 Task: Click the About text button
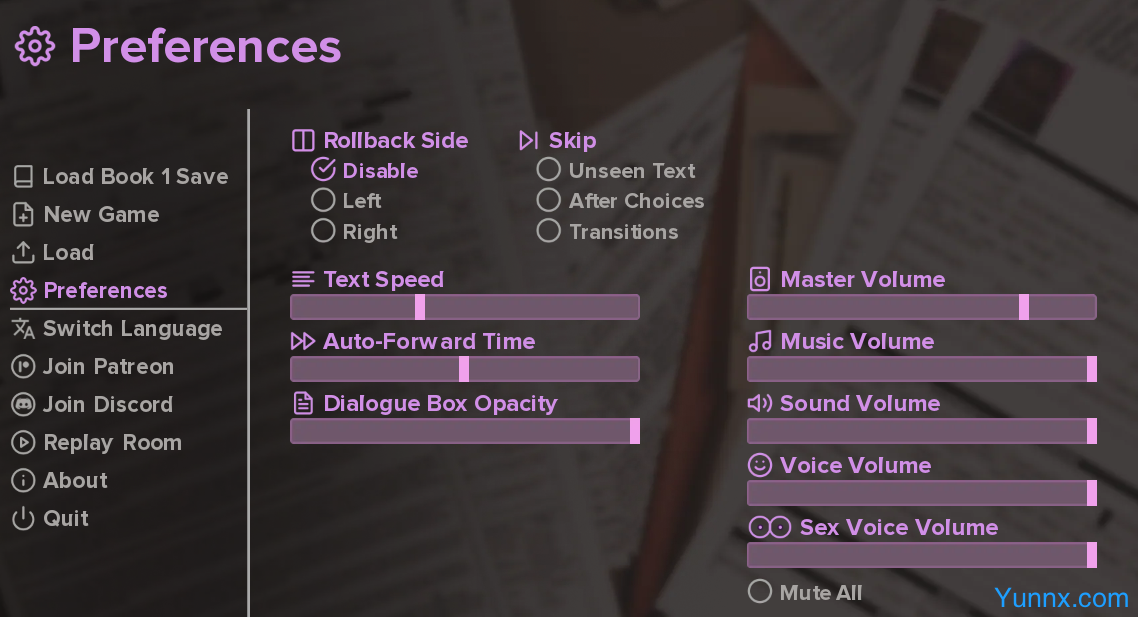(x=75, y=481)
